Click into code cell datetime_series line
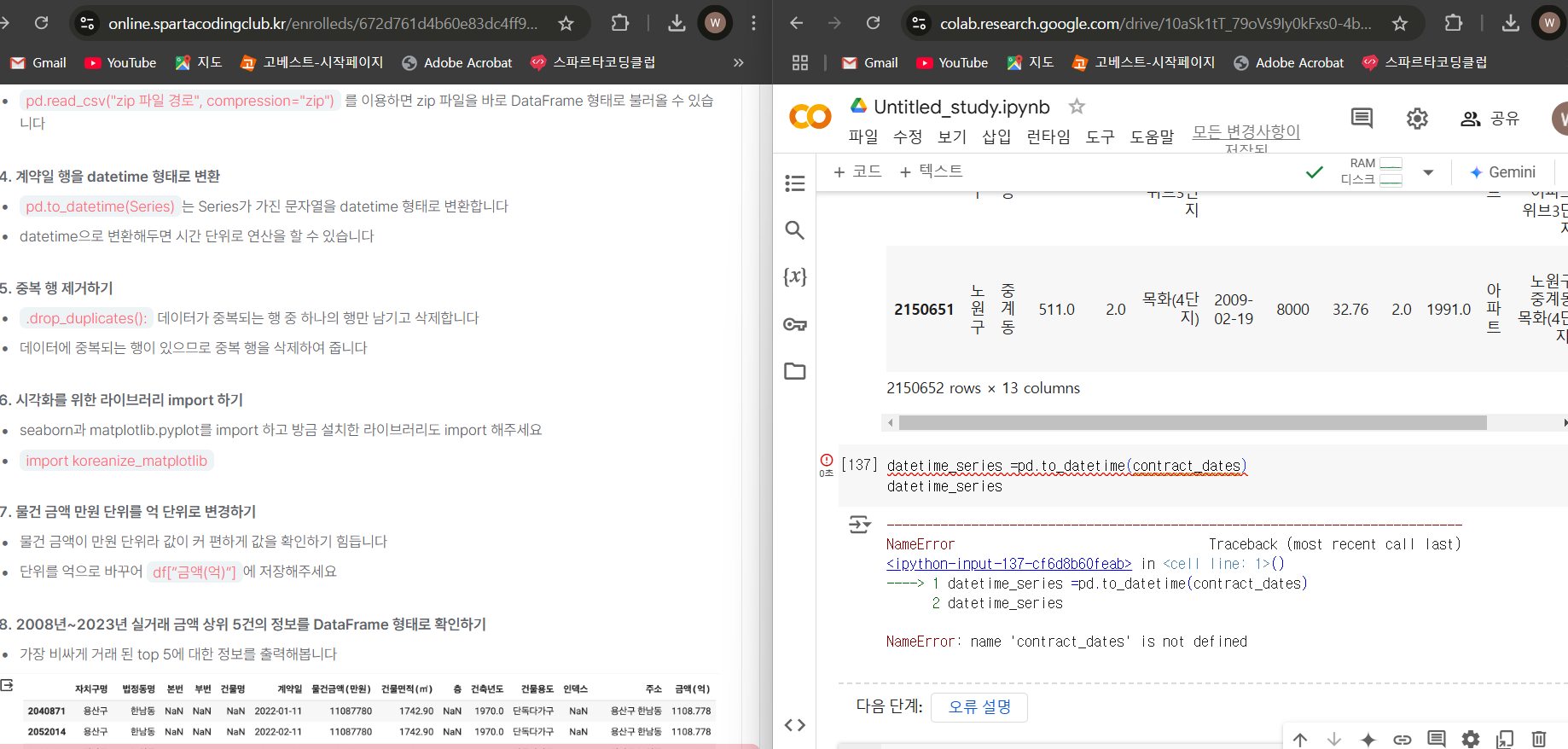 point(1066,466)
